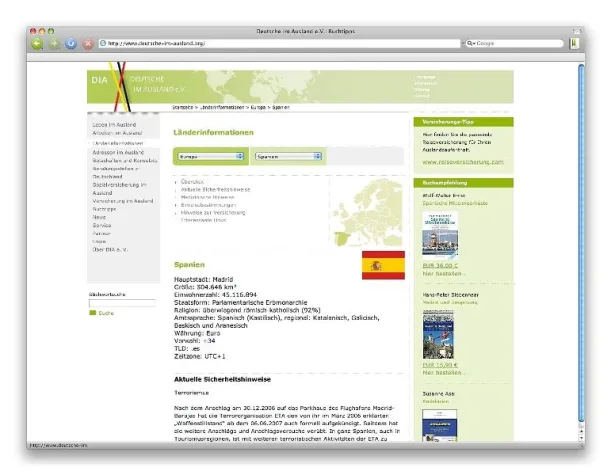Click Hier bestellen under the Madrid book
Image resolution: width=611 pixels, height=475 pixels.
[443, 373]
